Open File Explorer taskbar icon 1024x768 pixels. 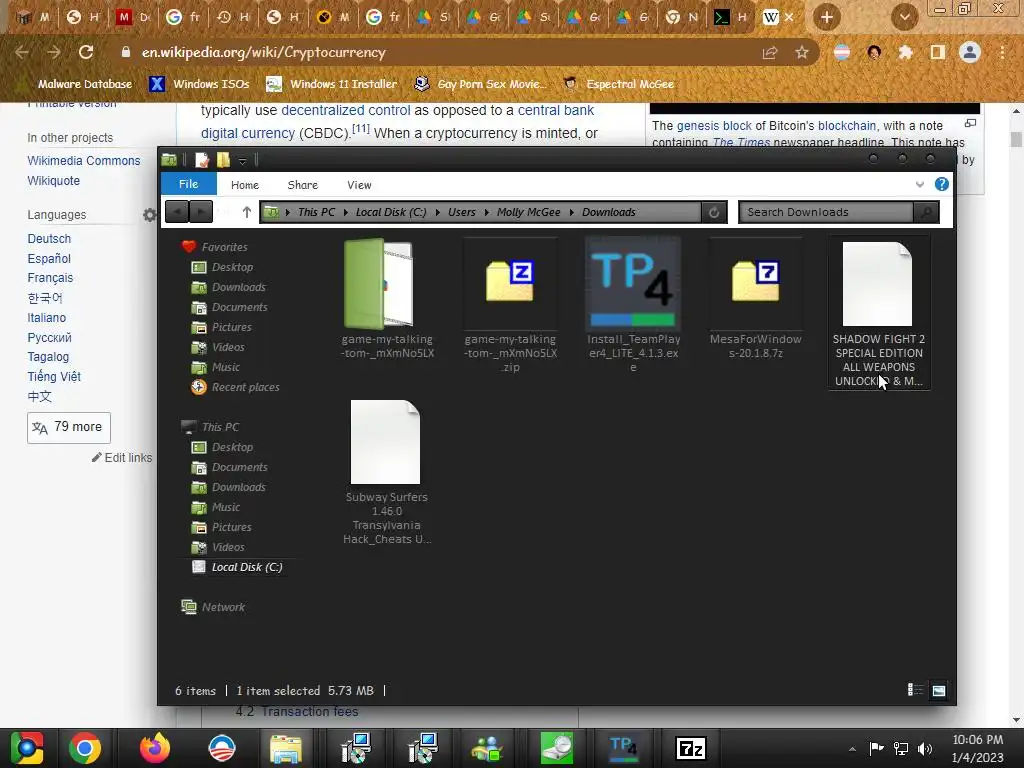[285, 748]
